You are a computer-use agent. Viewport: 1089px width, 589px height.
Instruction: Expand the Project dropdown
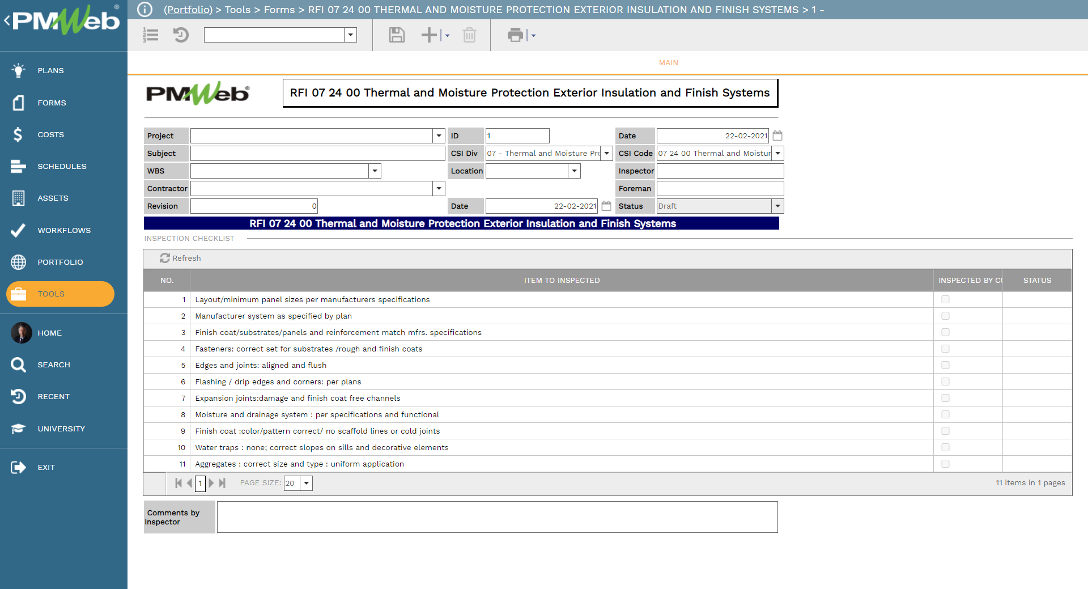(439, 135)
